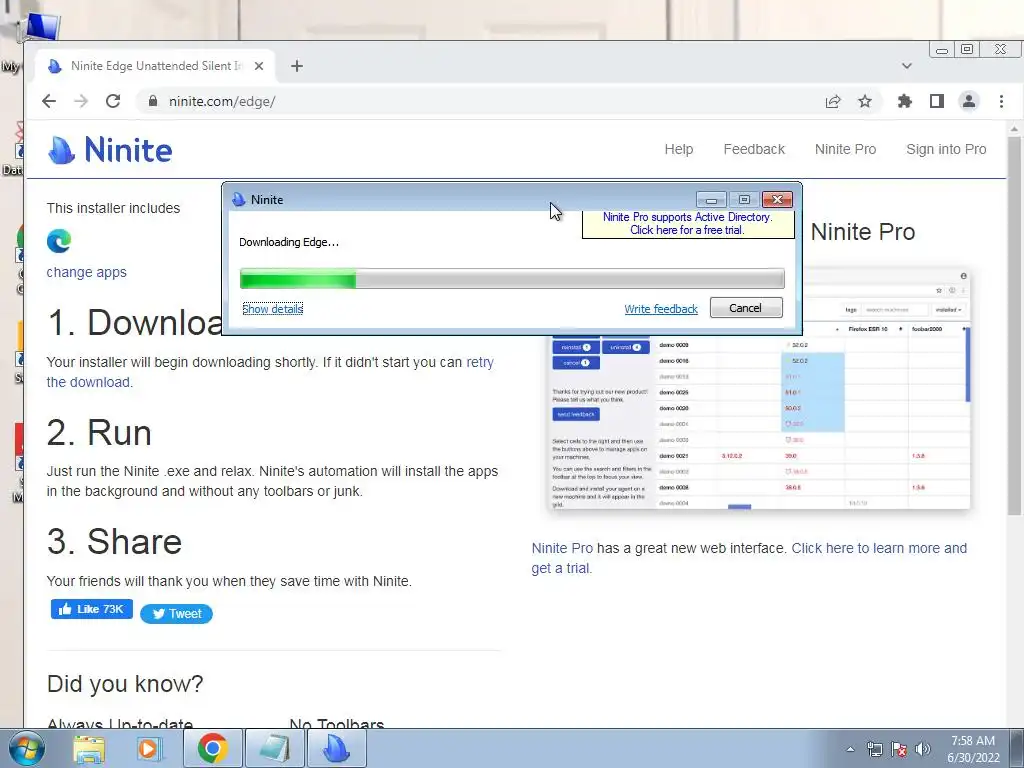Click the Chrome forward arrow
Image resolution: width=1024 pixels, height=768 pixels.
pos(81,101)
